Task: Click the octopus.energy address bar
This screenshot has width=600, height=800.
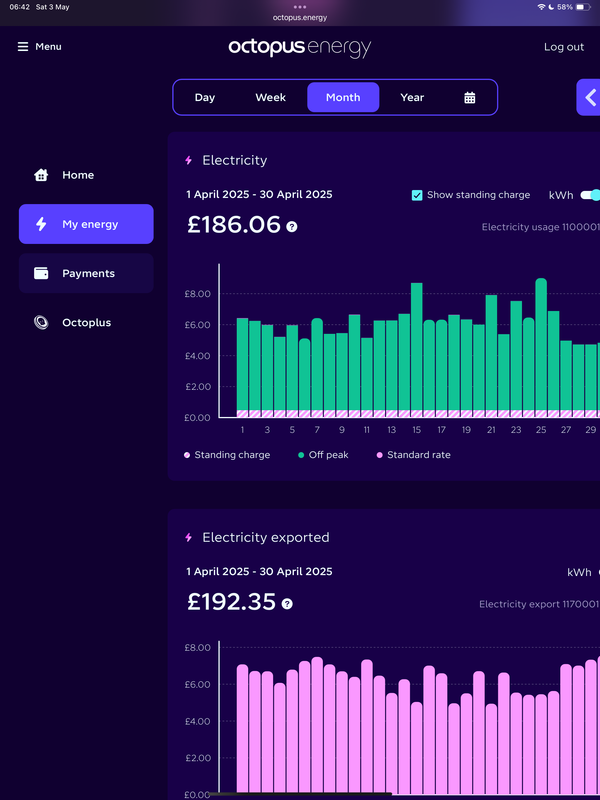Action: 299,18
